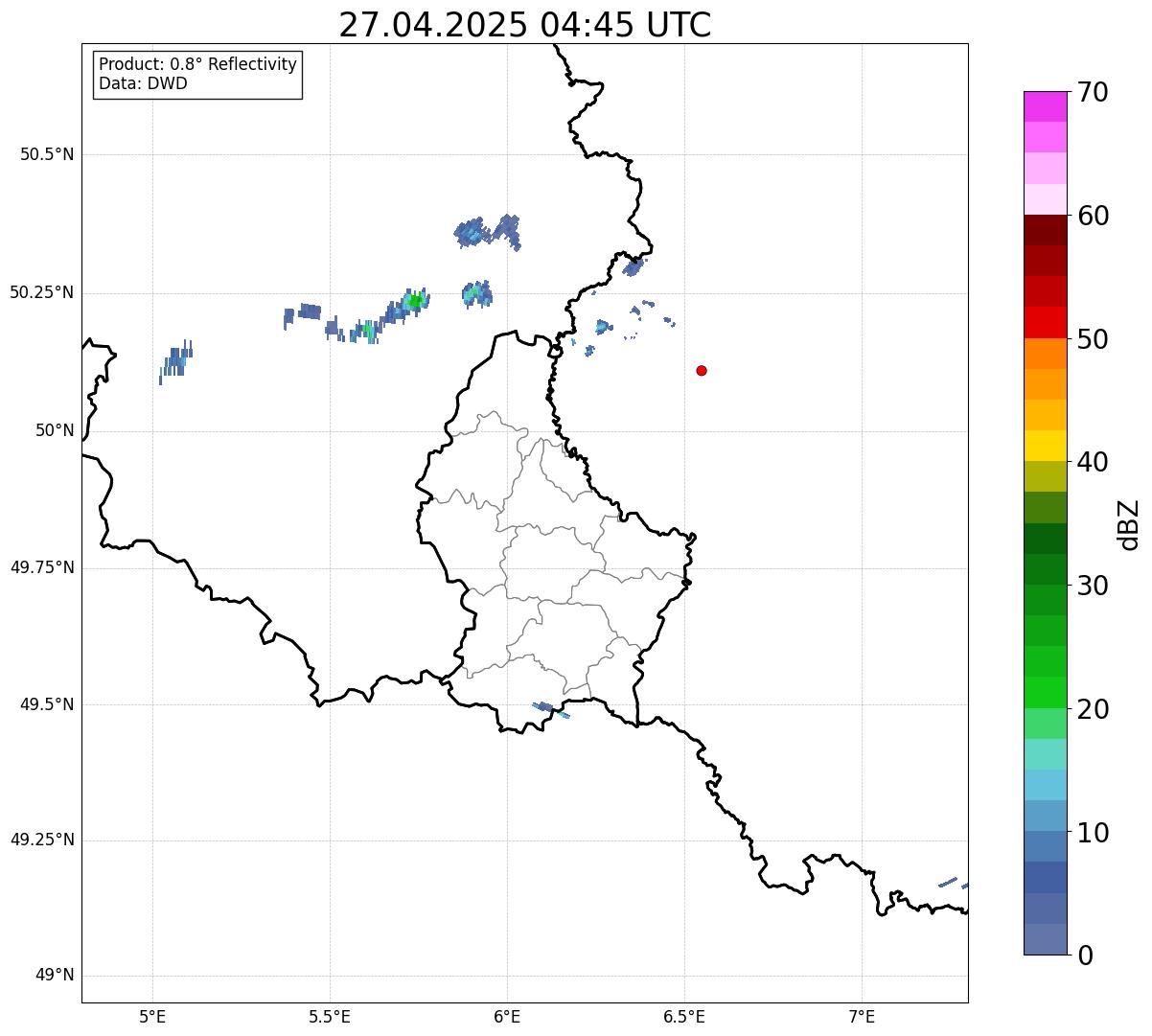The height and width of the screenshot is (1036, 1152).
Task: Click the "Product: 0.8° Reflectivity" text
Action: click(x=198, y=64)
